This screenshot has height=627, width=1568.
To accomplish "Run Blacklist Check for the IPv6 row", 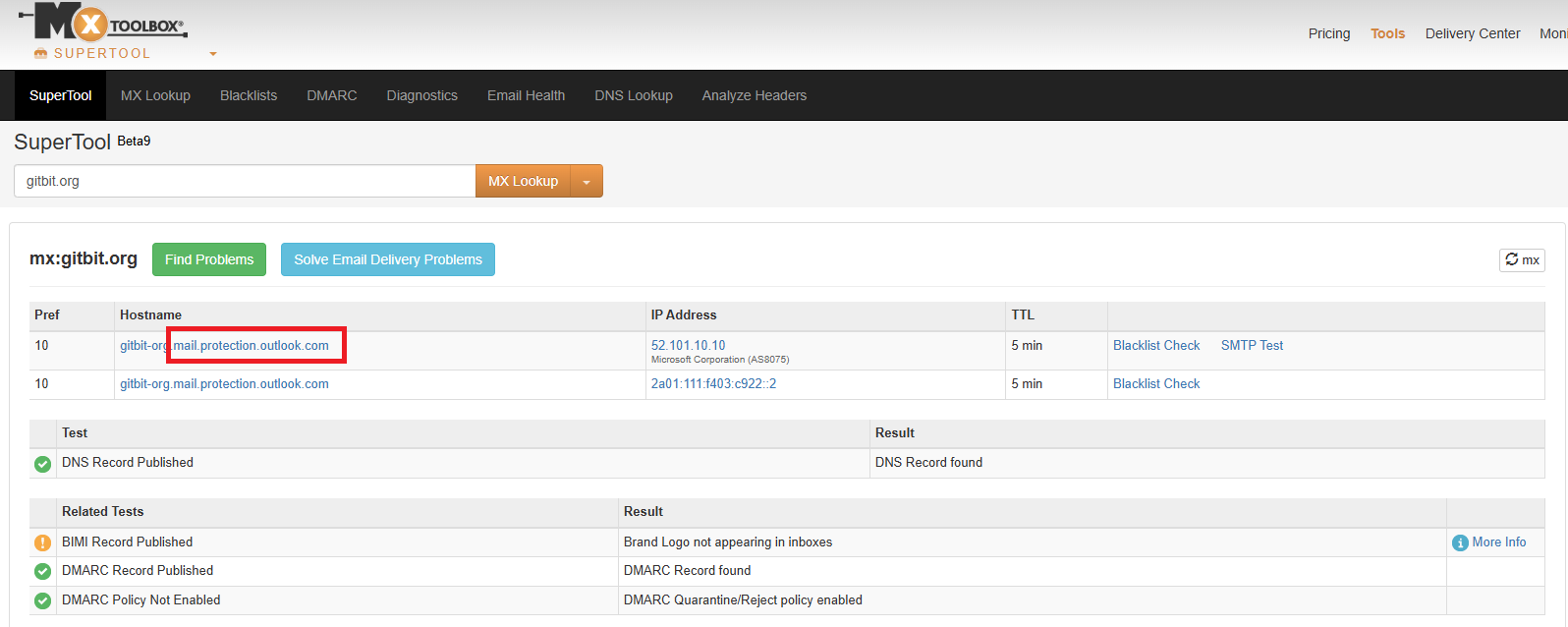I will click(1156, 383).
